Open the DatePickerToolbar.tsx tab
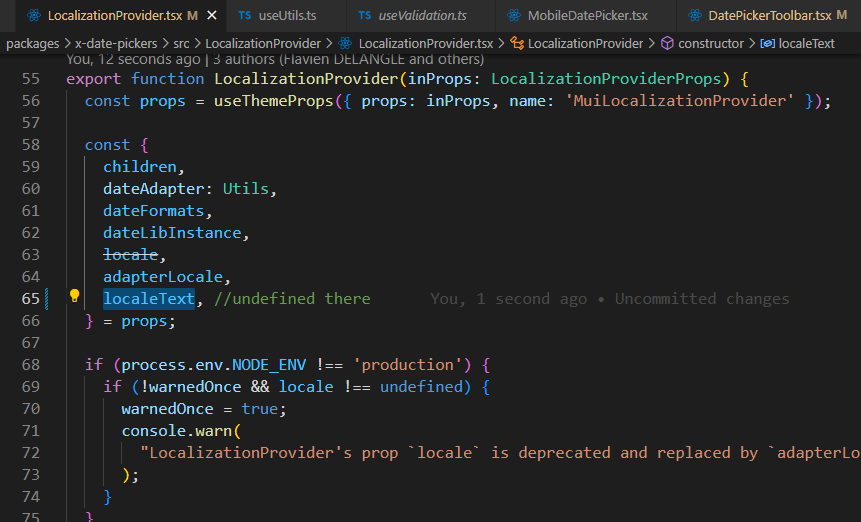 point(769,15)
